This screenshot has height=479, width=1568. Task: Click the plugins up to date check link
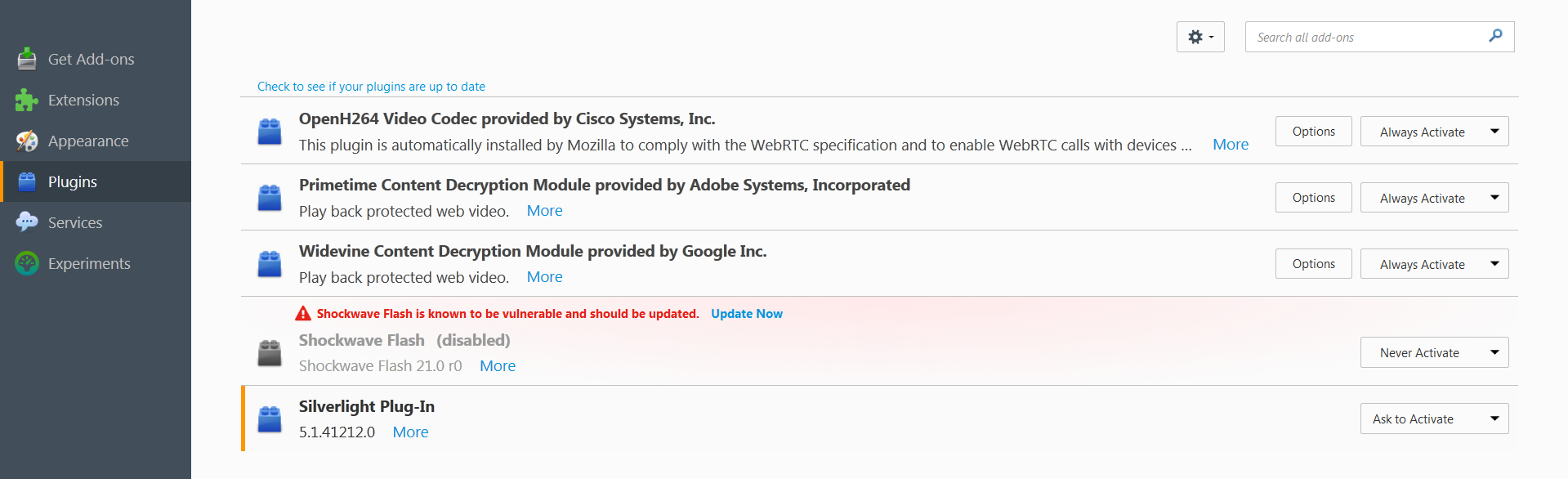371,87
